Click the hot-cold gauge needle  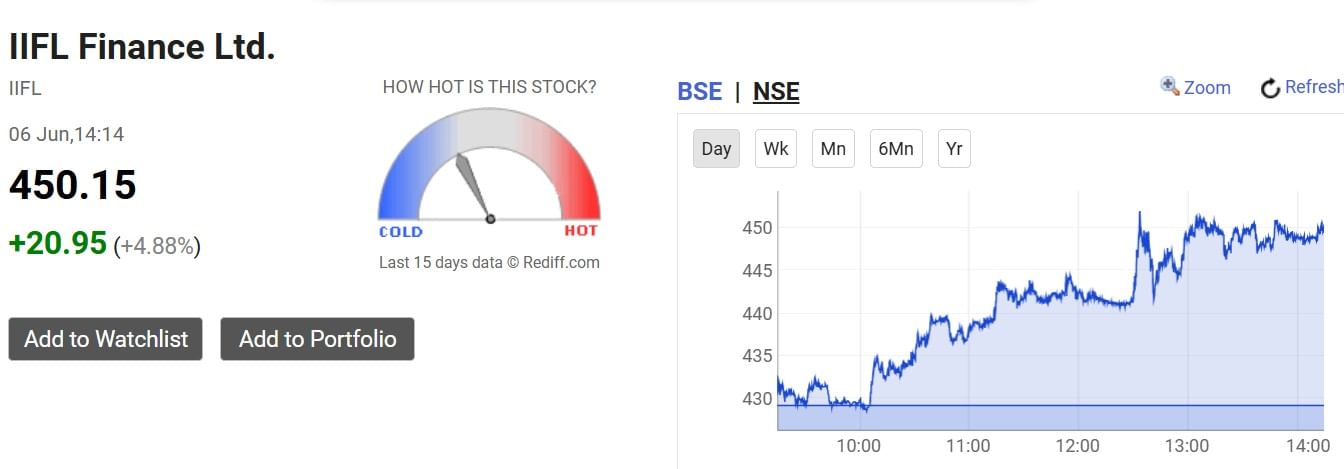click(472, 187)
